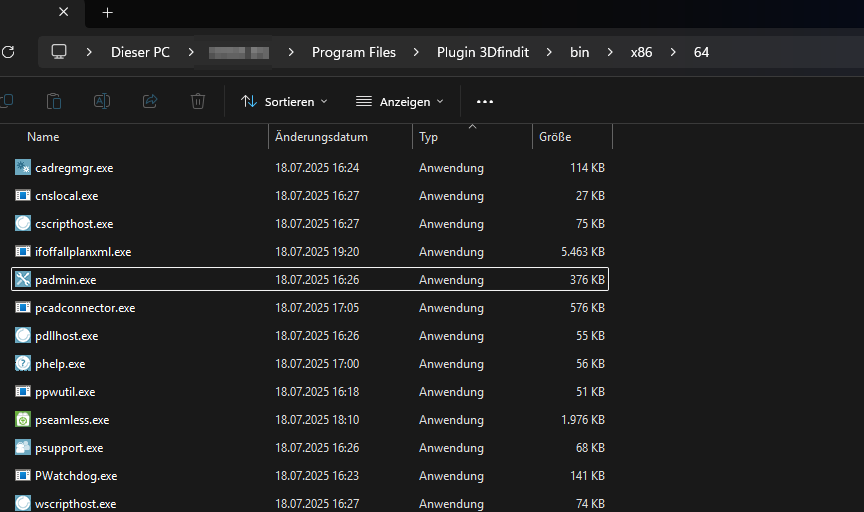Image resolution: width=864 pixels, height=512 pixels.
Task: Click the delete trash icon
Action: click(198, 101)
